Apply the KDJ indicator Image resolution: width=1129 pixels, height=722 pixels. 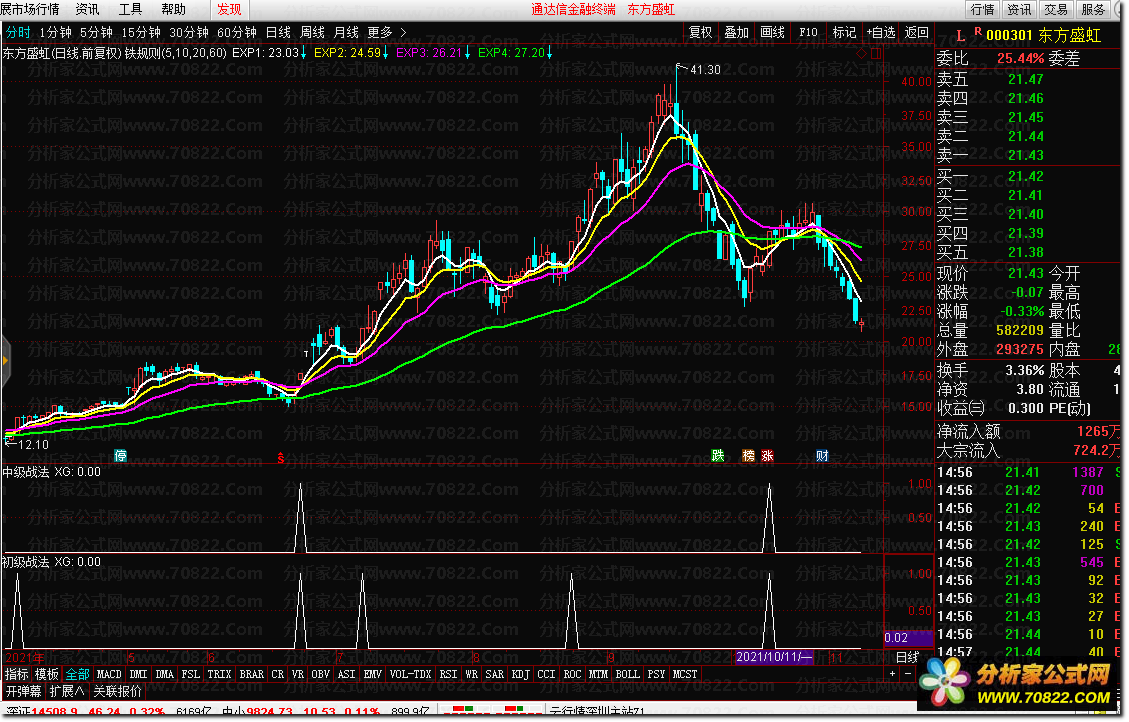[521, 674]
